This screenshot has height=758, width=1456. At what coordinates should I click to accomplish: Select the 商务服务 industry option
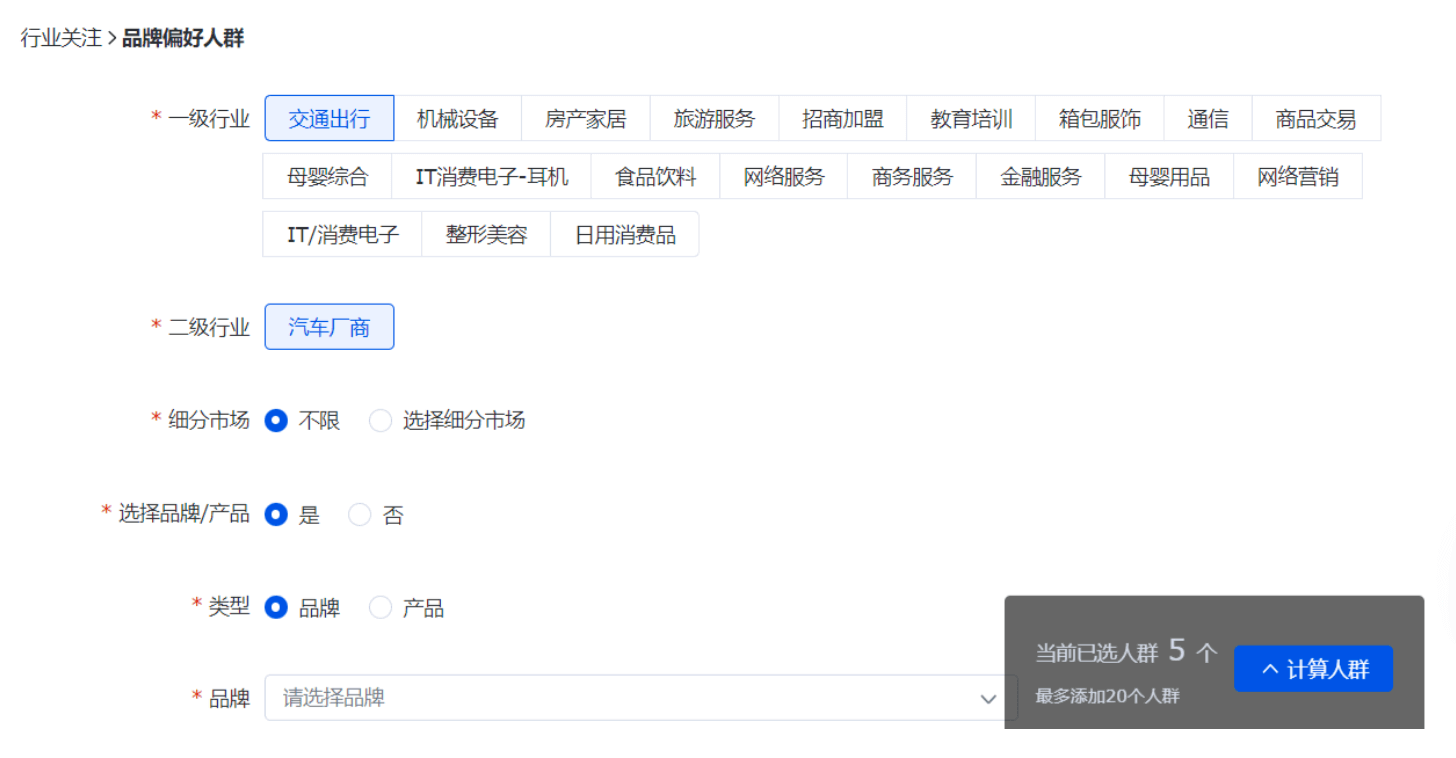912,177
